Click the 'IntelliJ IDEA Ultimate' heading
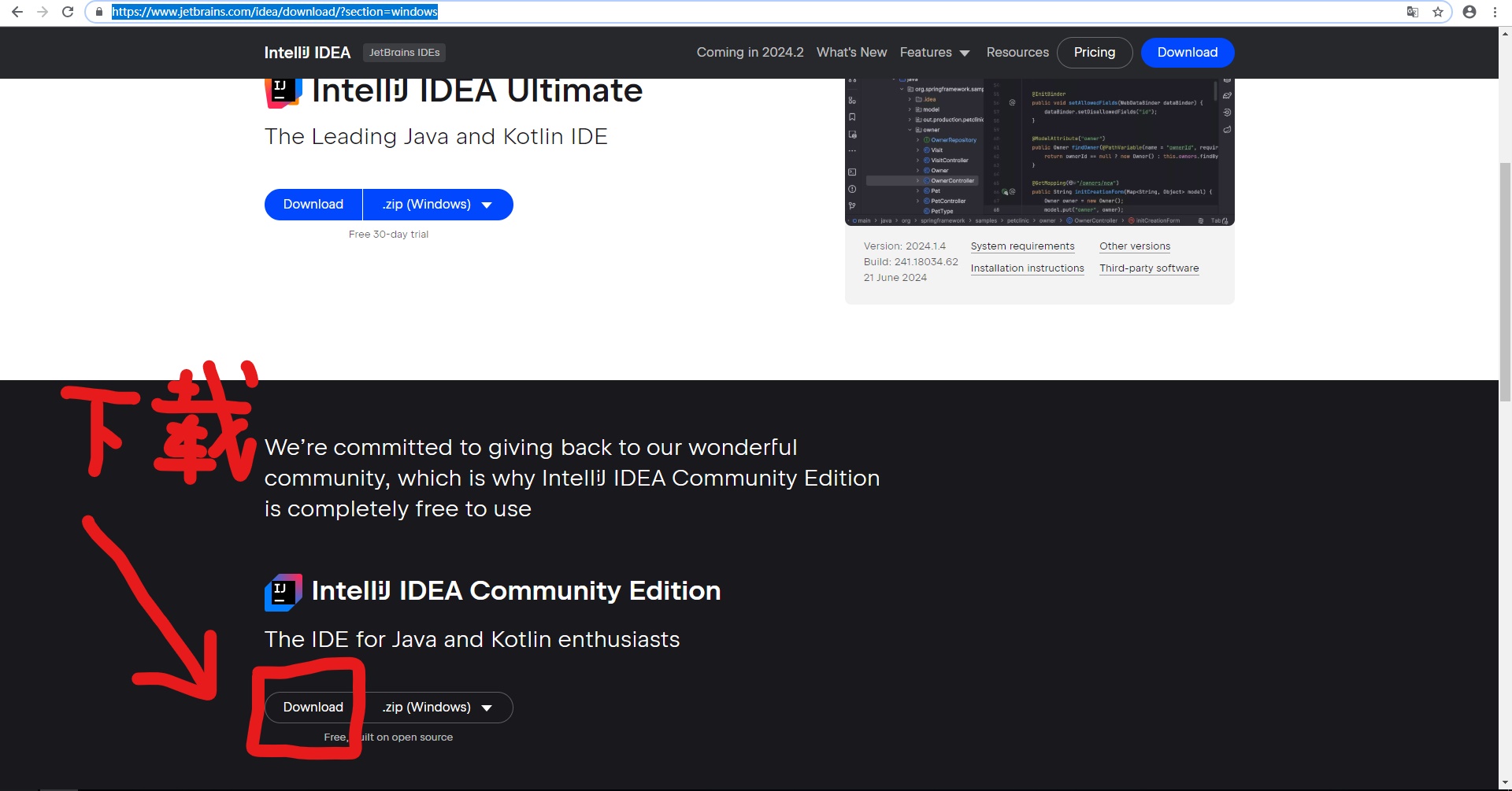 [476, 92]
